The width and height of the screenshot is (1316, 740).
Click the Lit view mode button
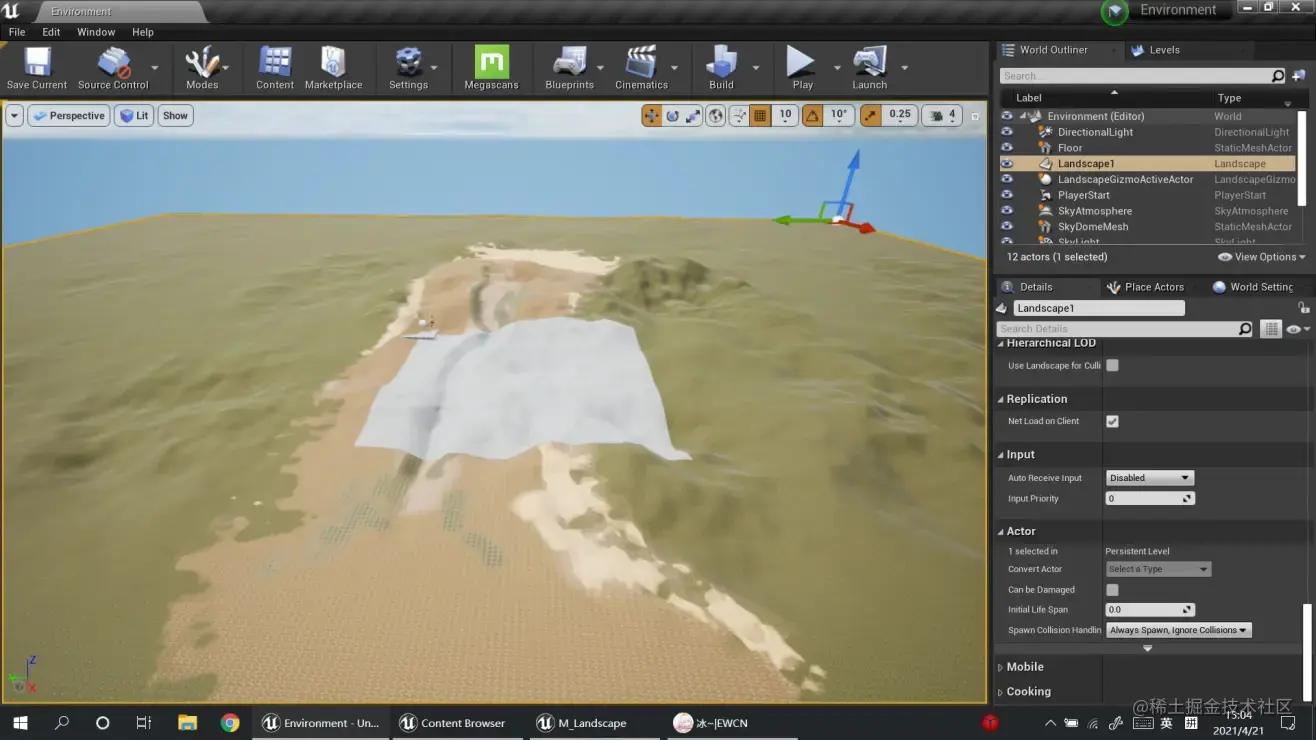pyautogui.click(x=134, y=116)
